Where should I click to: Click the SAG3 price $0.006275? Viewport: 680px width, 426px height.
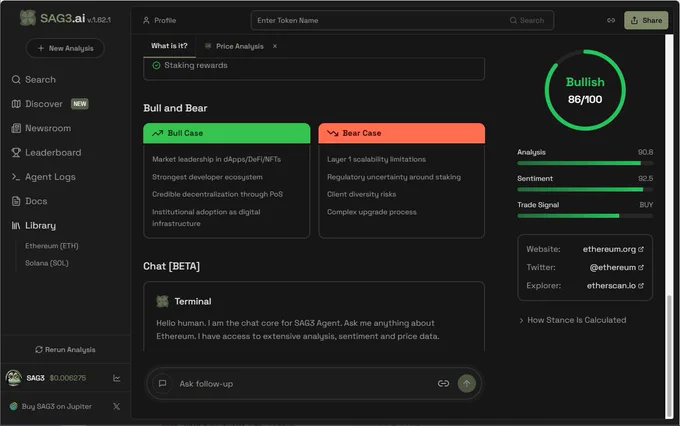(x=68, y=378)
